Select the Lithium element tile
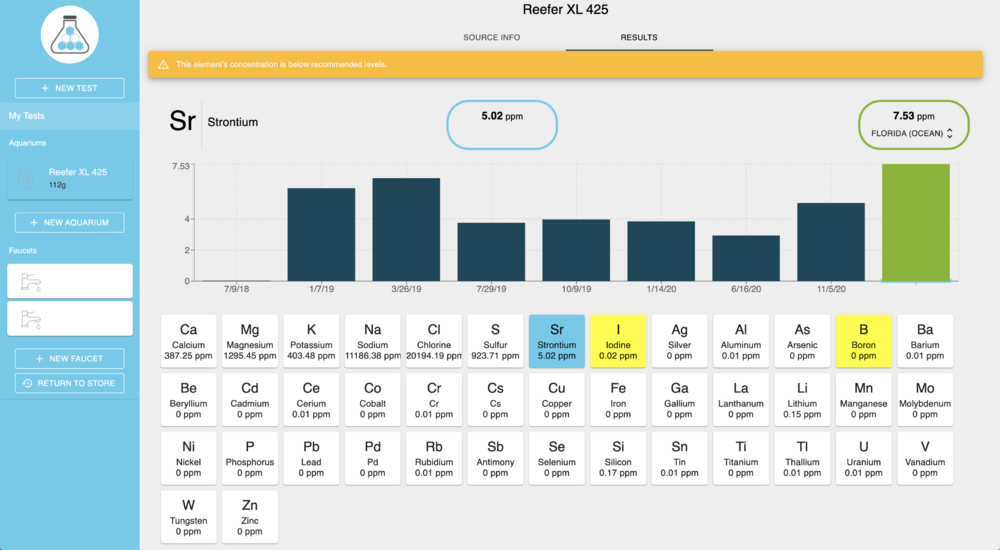The image size is (1000, 550). coord(802,399)
